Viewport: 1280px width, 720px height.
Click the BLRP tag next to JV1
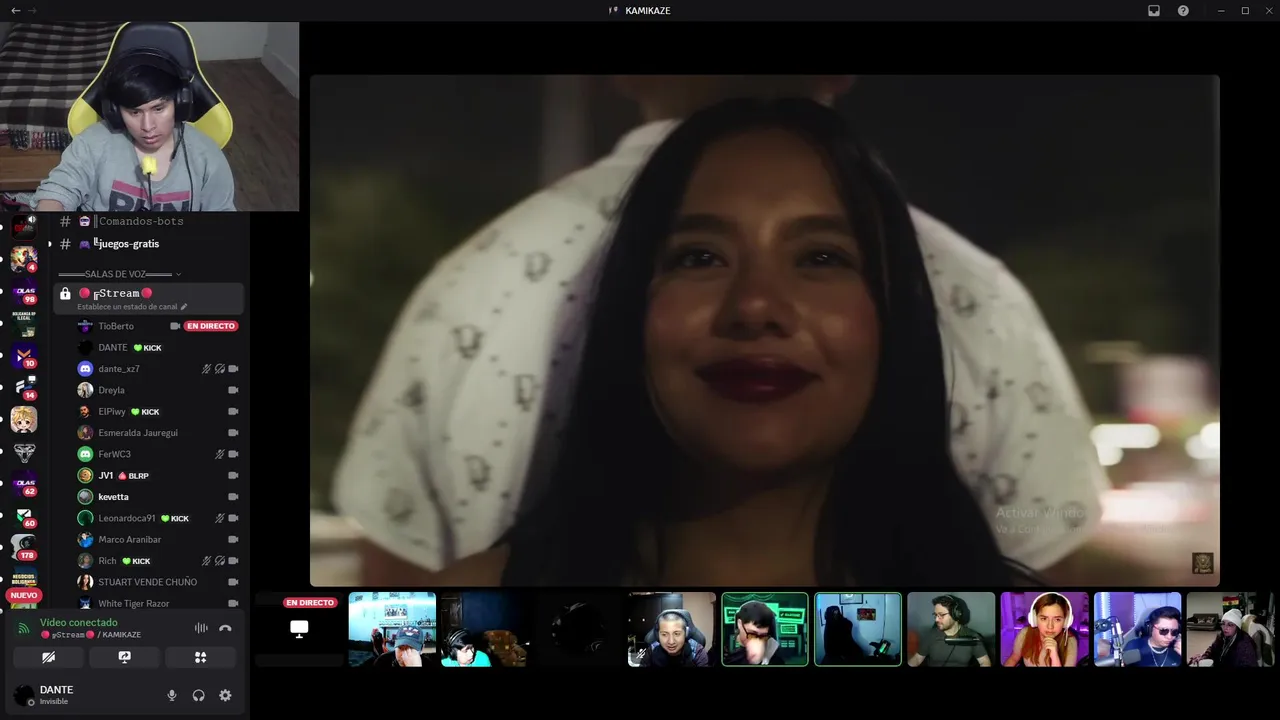tap(134, 475)
